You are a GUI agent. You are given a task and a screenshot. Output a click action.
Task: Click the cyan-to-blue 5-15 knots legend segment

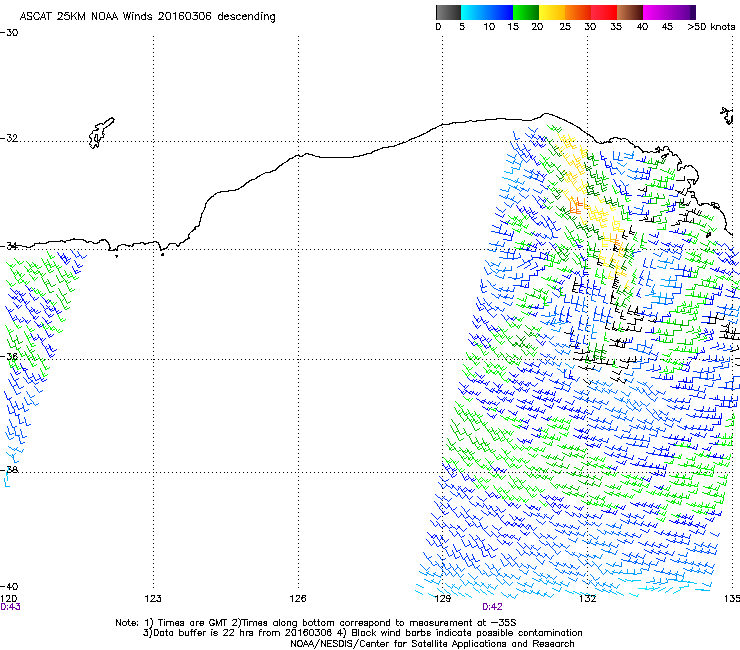coord(487,12)
